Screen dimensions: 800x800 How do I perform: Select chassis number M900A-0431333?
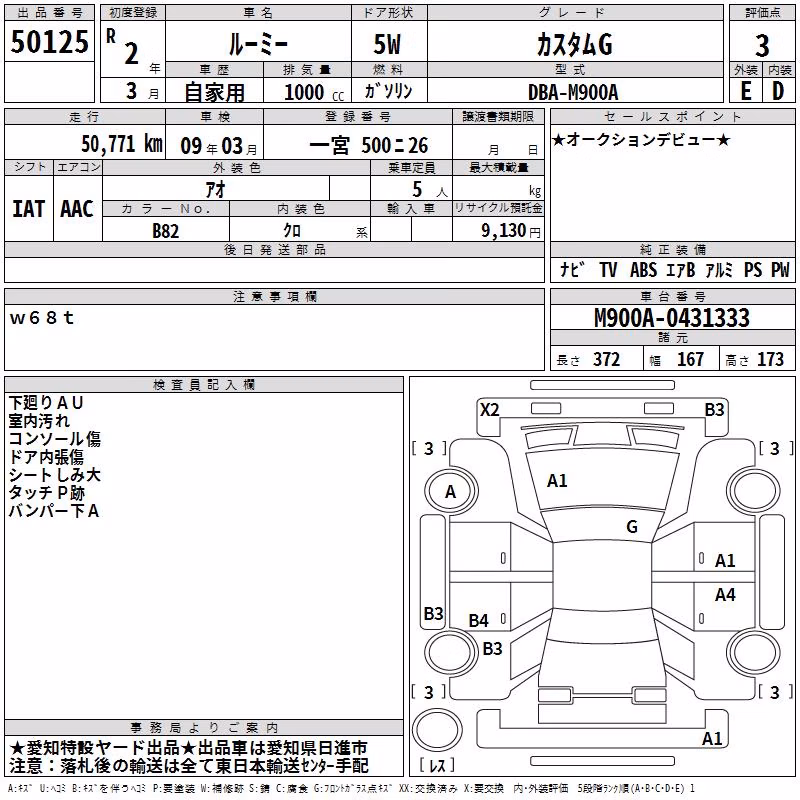(672, 318)
